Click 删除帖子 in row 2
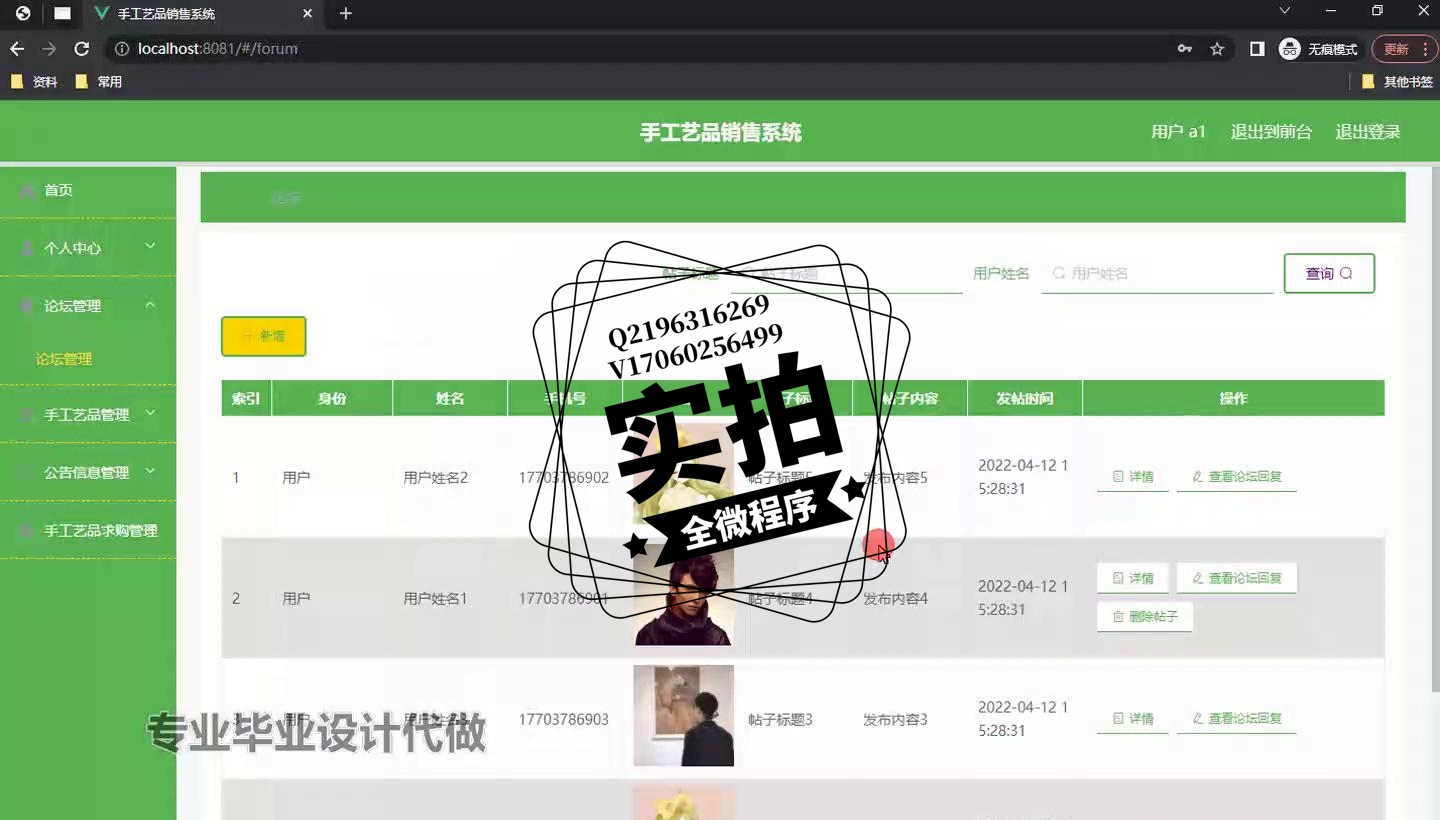 tap(1144, 617)
